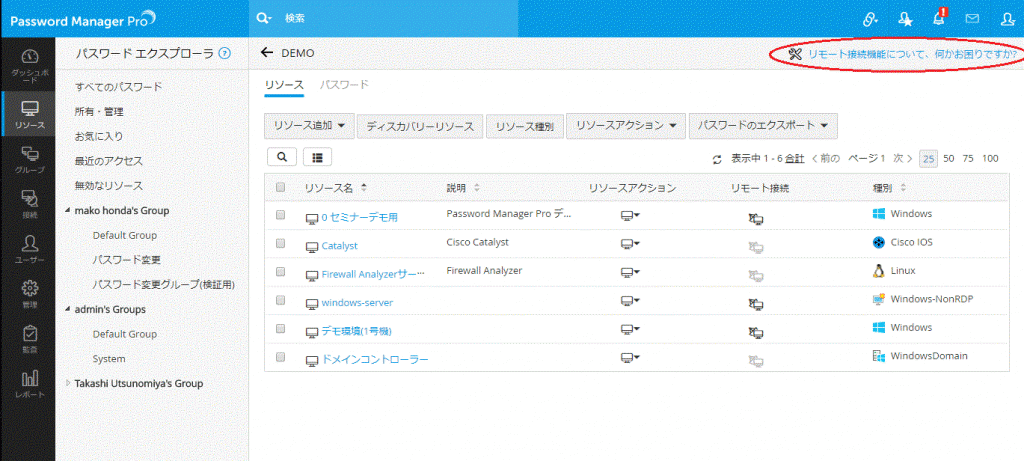
Task: Select すべてのパスワード in explorer panel
Action: point(118,87)
